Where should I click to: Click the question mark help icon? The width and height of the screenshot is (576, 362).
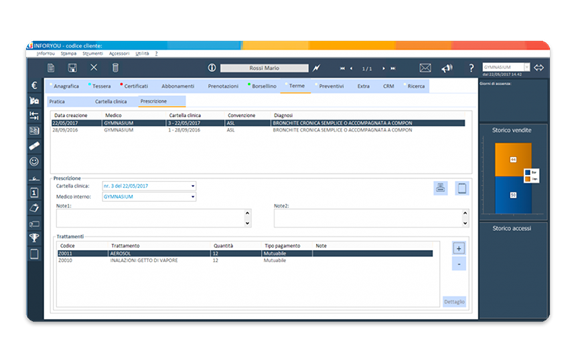point(471,68)
